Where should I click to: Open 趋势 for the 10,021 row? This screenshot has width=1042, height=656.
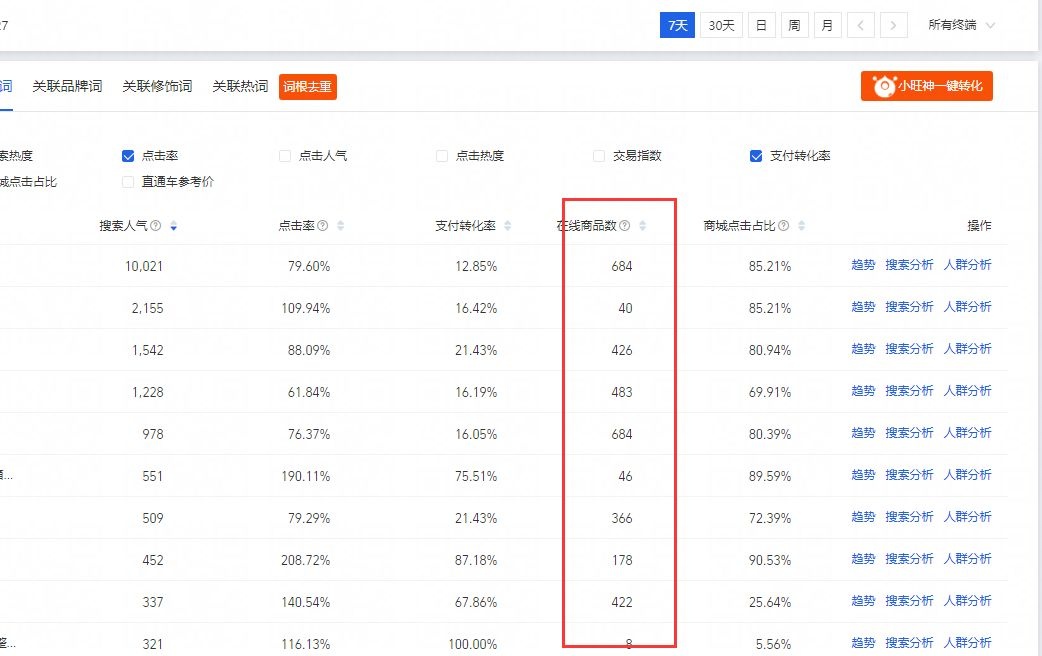point(863,265)
